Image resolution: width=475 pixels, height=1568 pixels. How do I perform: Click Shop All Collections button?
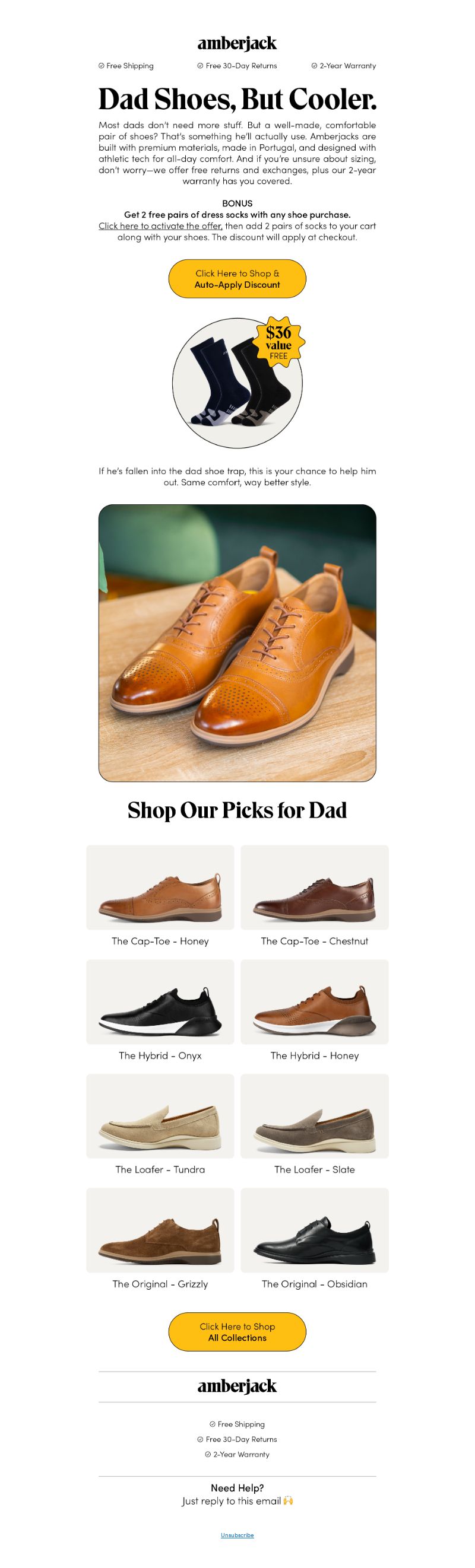tap(237, 1332)
